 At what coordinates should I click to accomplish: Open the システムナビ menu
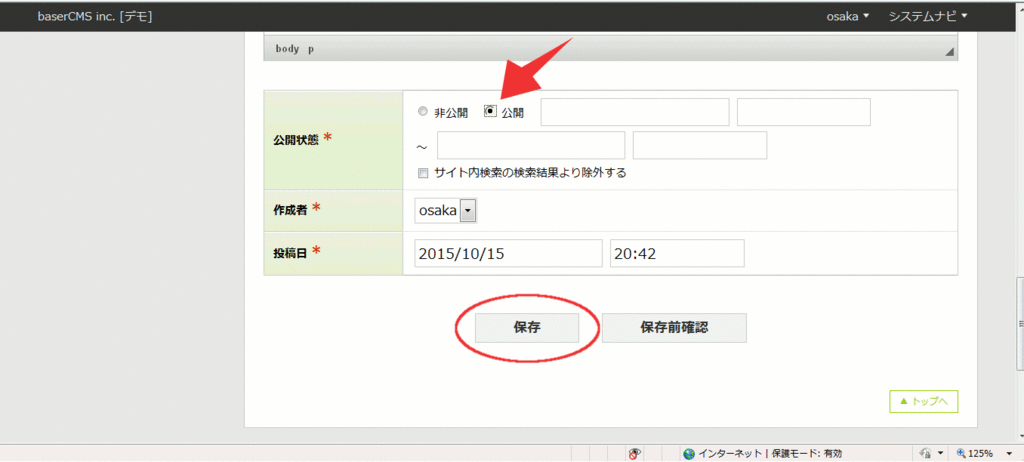[x=928, y=16]
